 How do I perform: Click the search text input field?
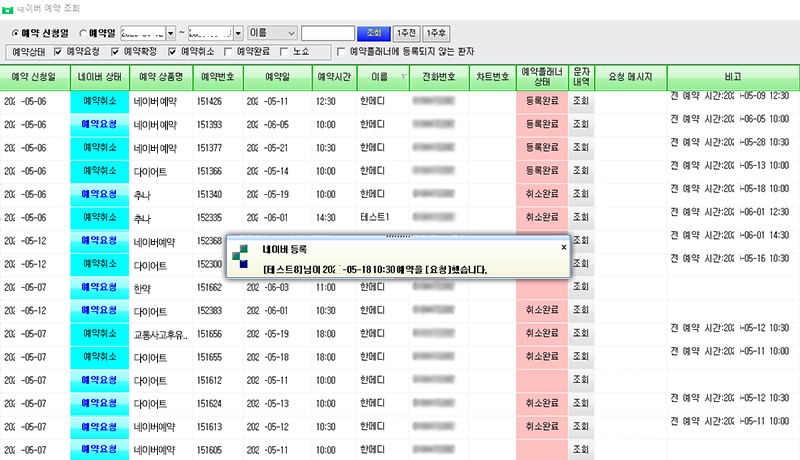coord(328,33)
